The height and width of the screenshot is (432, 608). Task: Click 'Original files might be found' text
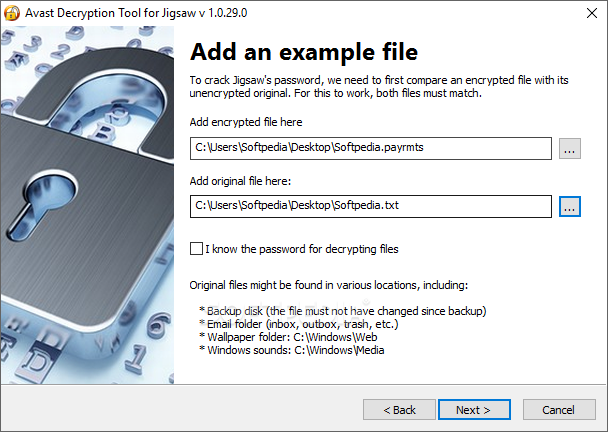(329, 285)
